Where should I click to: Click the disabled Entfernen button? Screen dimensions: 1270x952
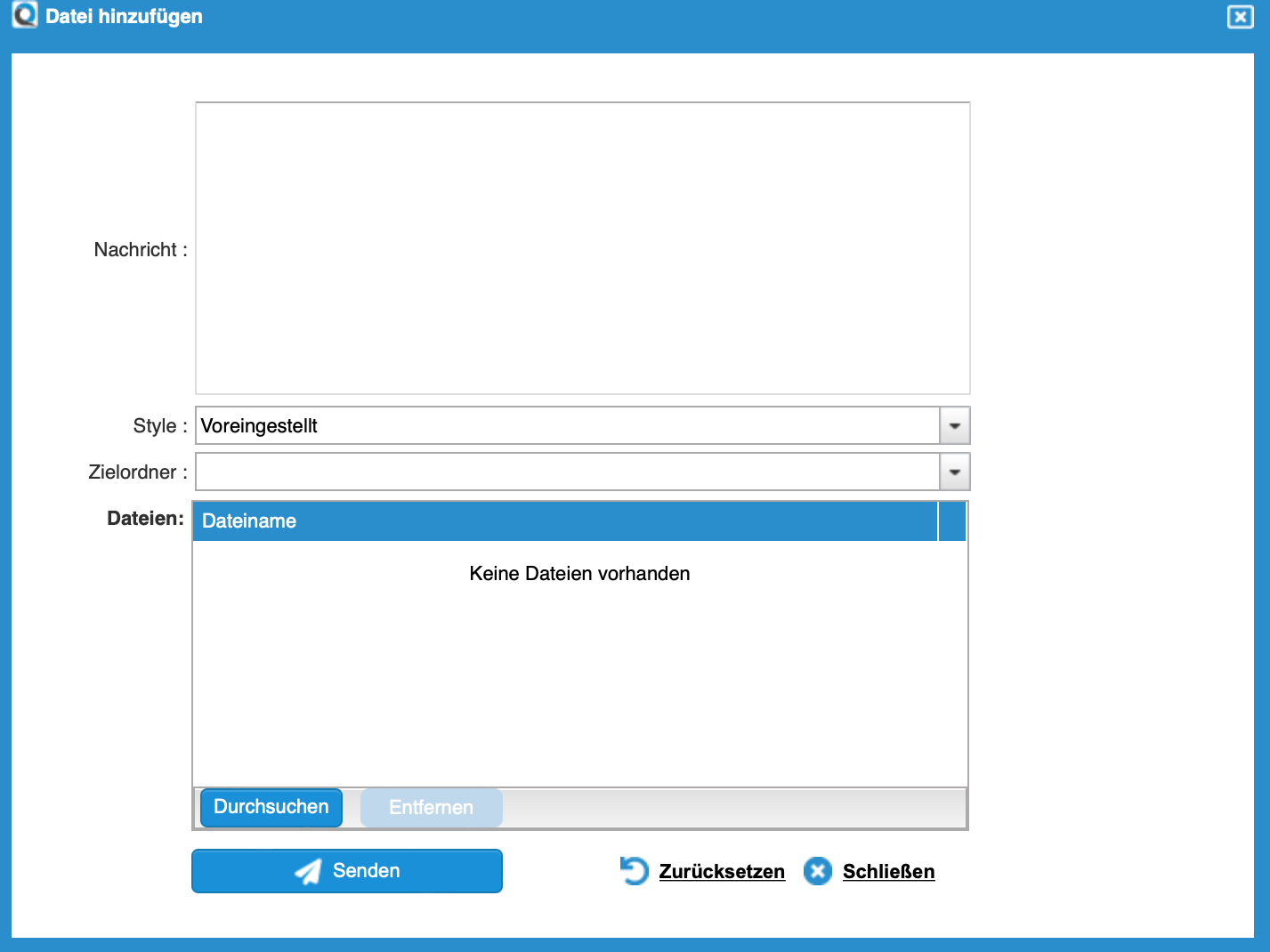431,807
